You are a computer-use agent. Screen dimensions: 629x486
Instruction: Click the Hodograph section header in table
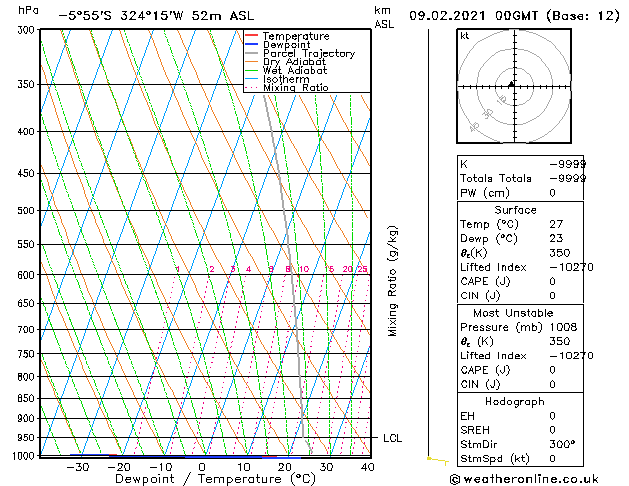pos(515,401)
